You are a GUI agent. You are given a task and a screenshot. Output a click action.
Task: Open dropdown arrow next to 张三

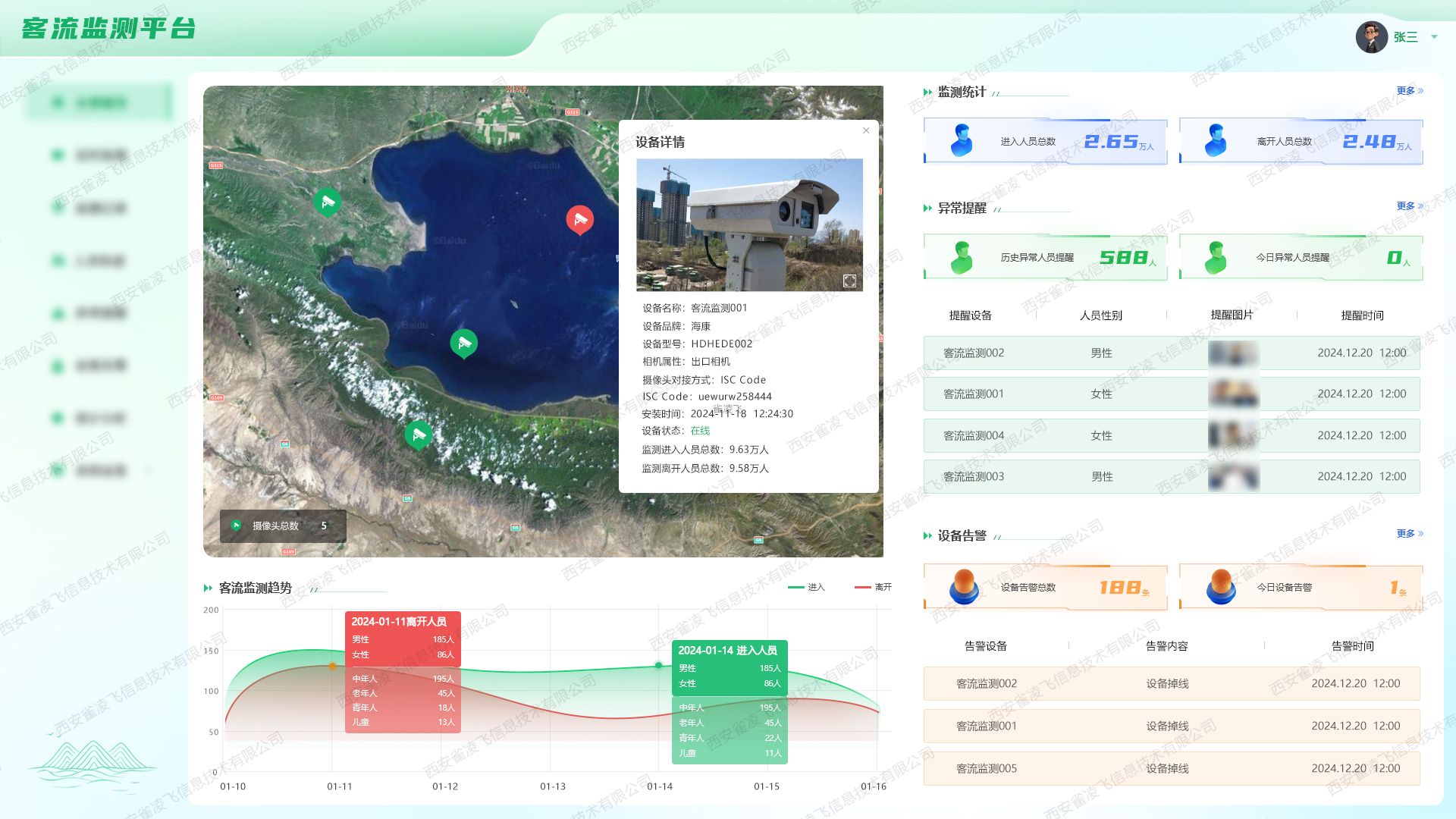tap(1434, 36)
